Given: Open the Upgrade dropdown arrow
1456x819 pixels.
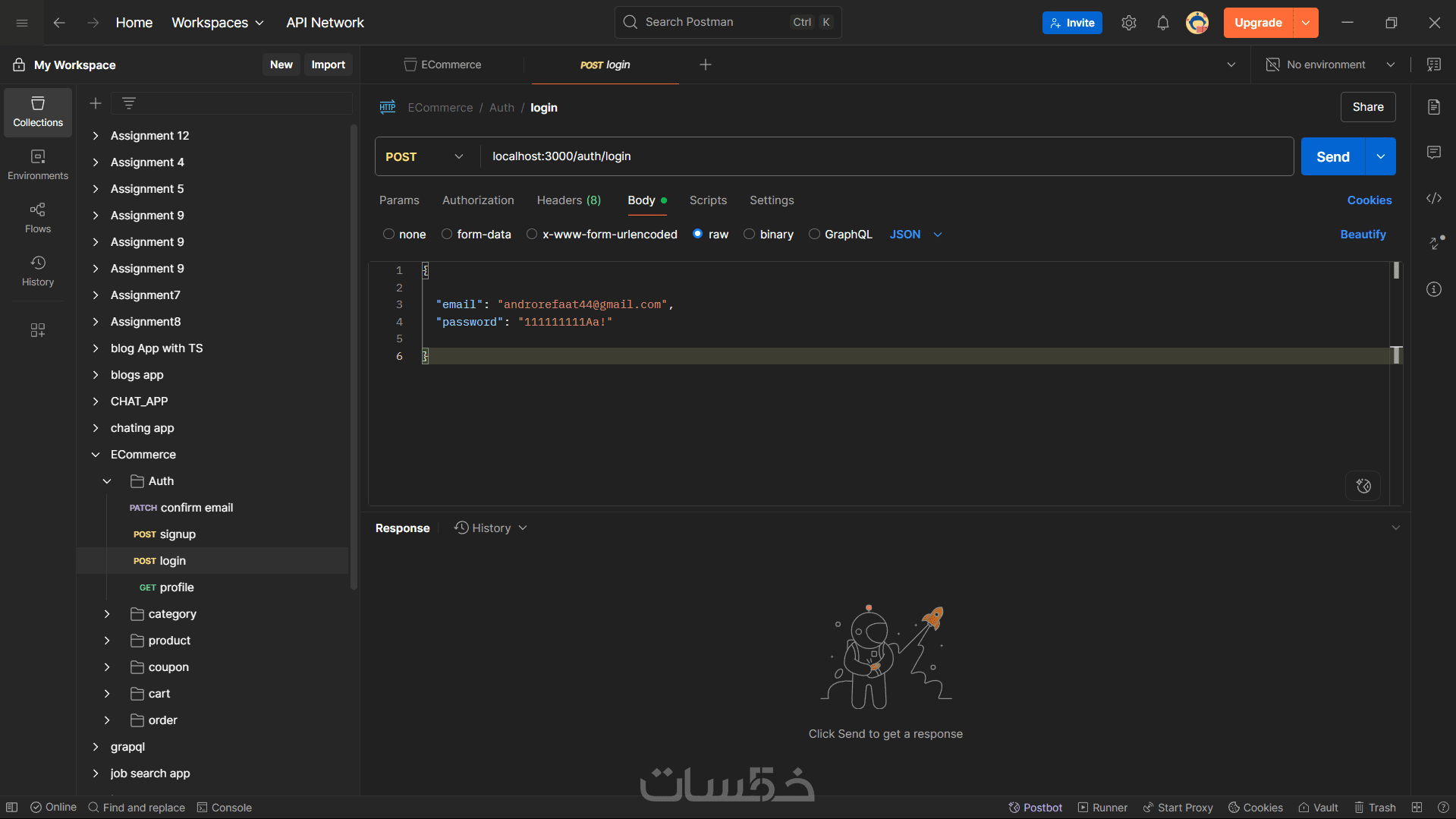Looking at the screenshot, I should click(1306, 23).
